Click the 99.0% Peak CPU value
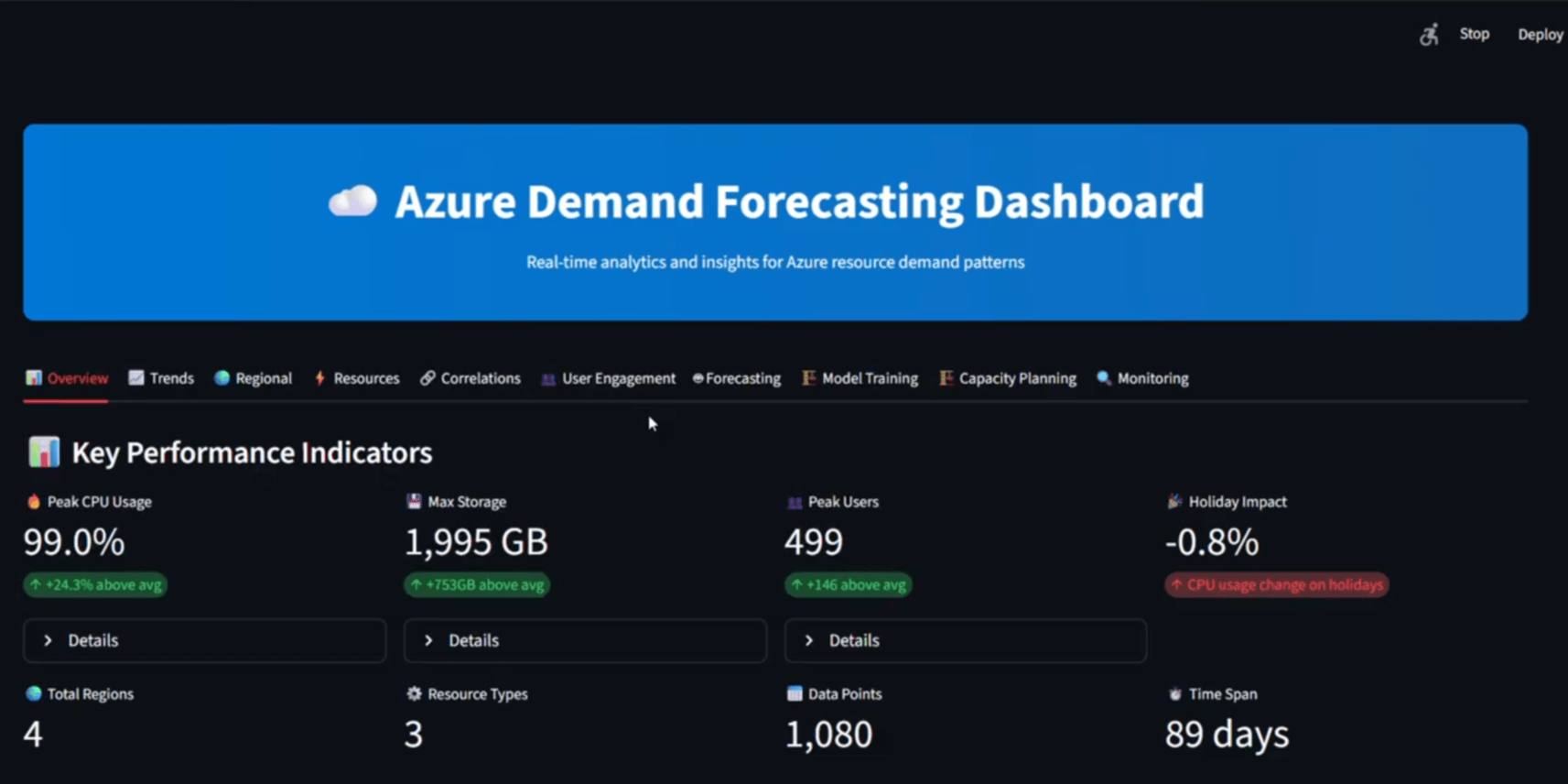The image size is (1568, 784). tap(74, 542)
